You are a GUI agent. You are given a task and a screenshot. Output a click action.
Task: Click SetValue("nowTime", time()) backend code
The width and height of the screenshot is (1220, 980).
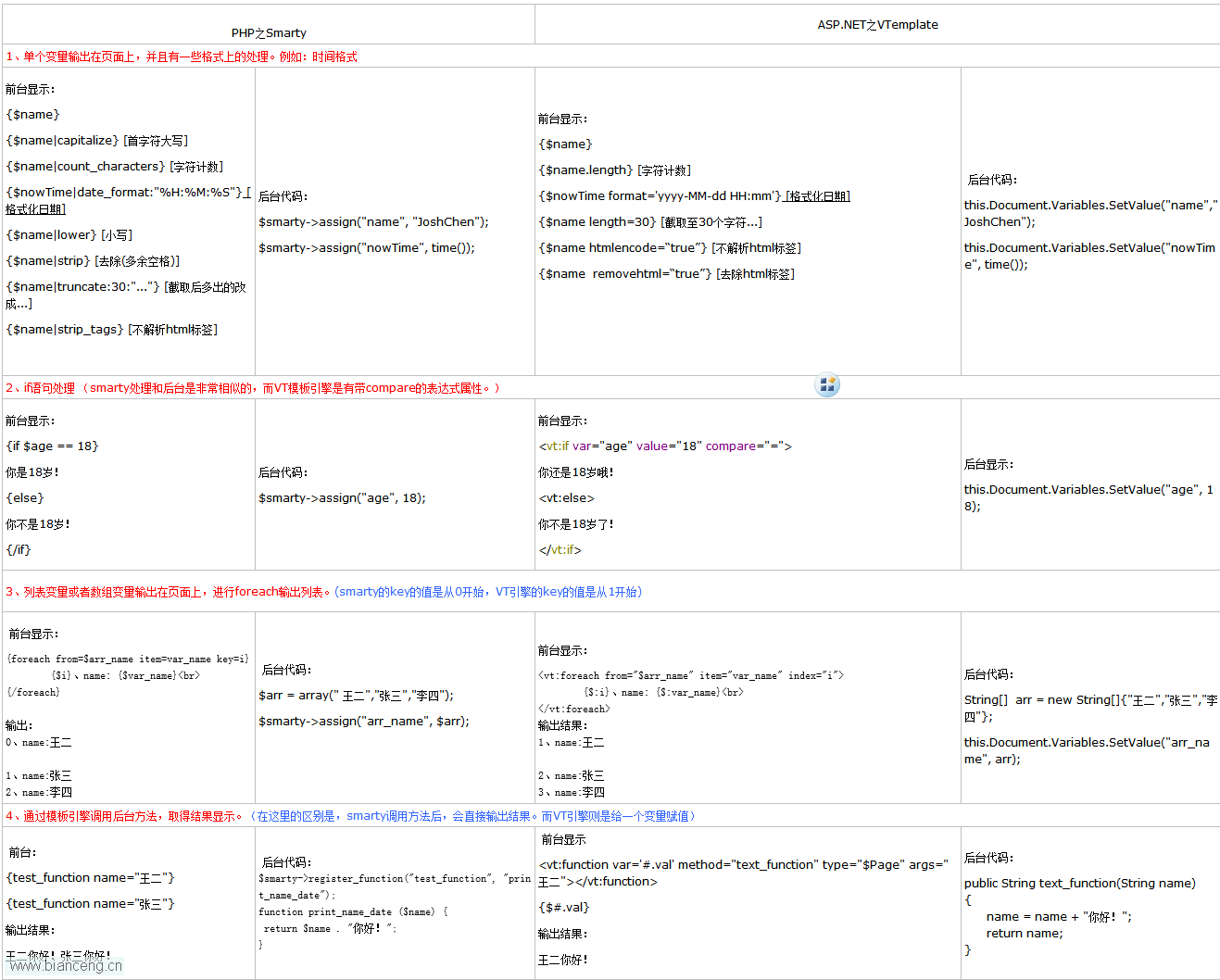pyautogui.click(x=1089, y=257)
